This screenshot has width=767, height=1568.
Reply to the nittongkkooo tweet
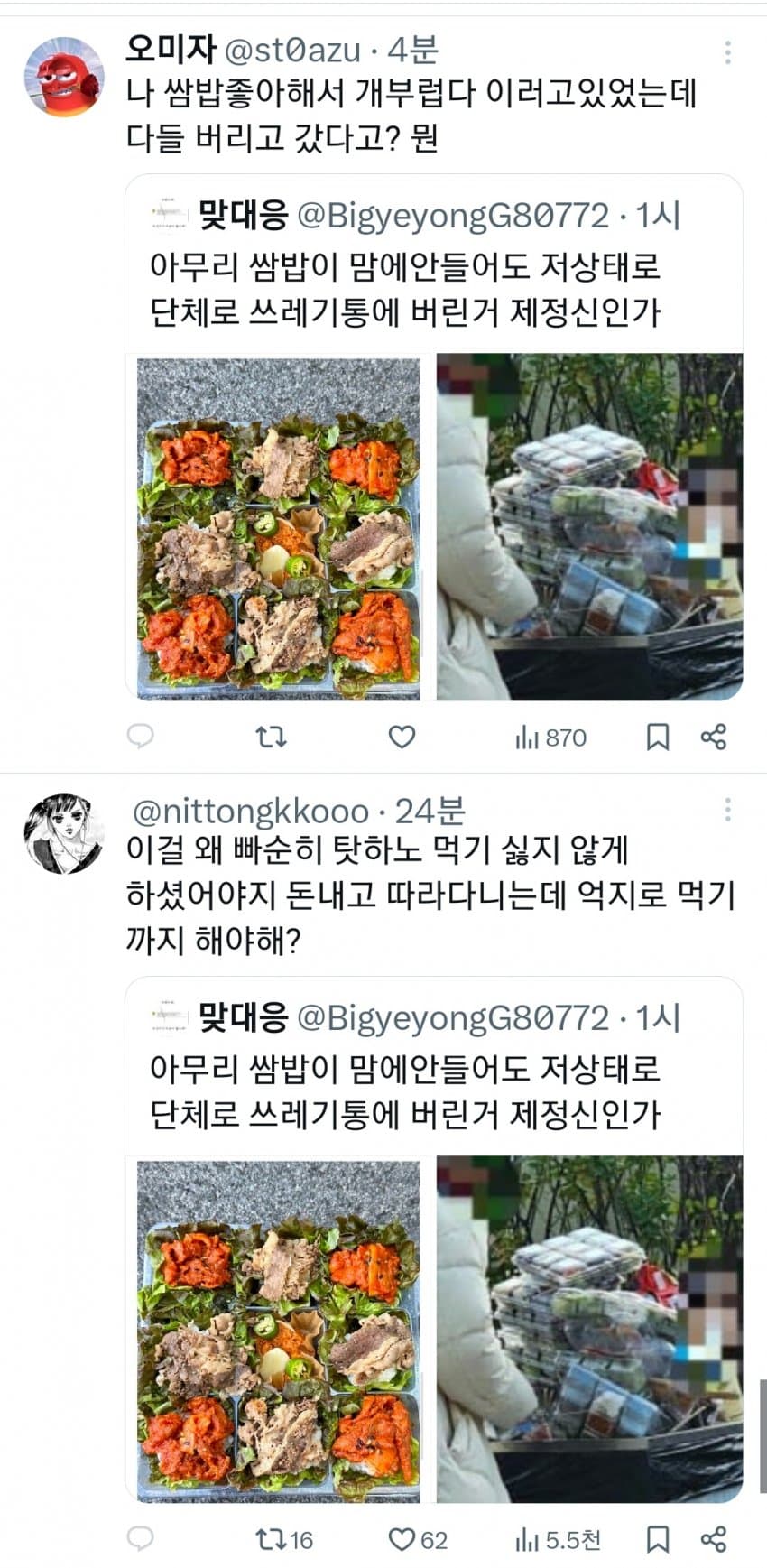pos(140,1538)
